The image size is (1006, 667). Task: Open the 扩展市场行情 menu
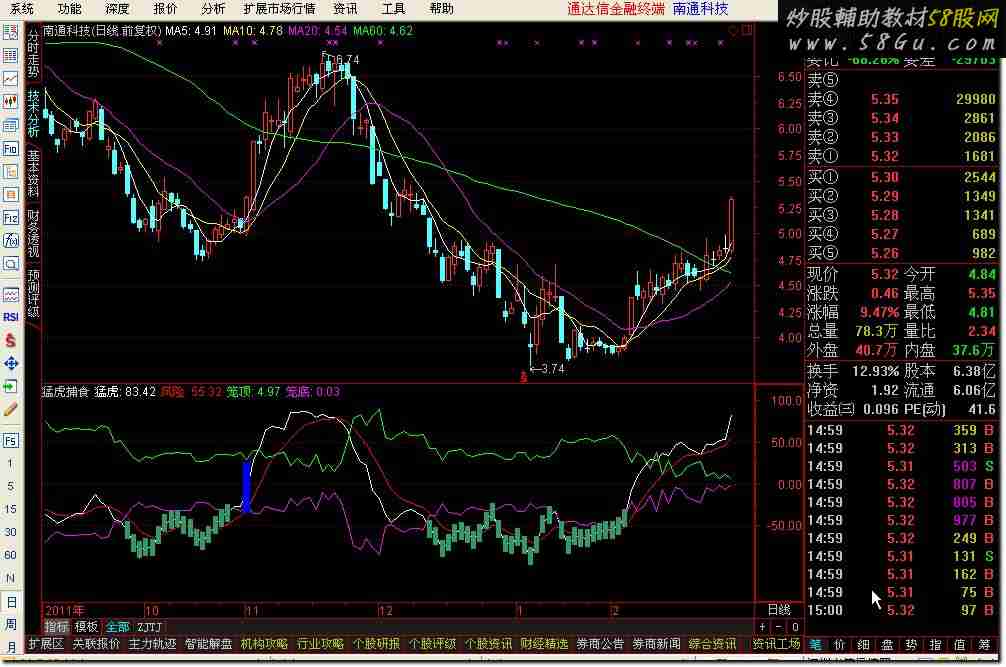(x=280, y=9)
